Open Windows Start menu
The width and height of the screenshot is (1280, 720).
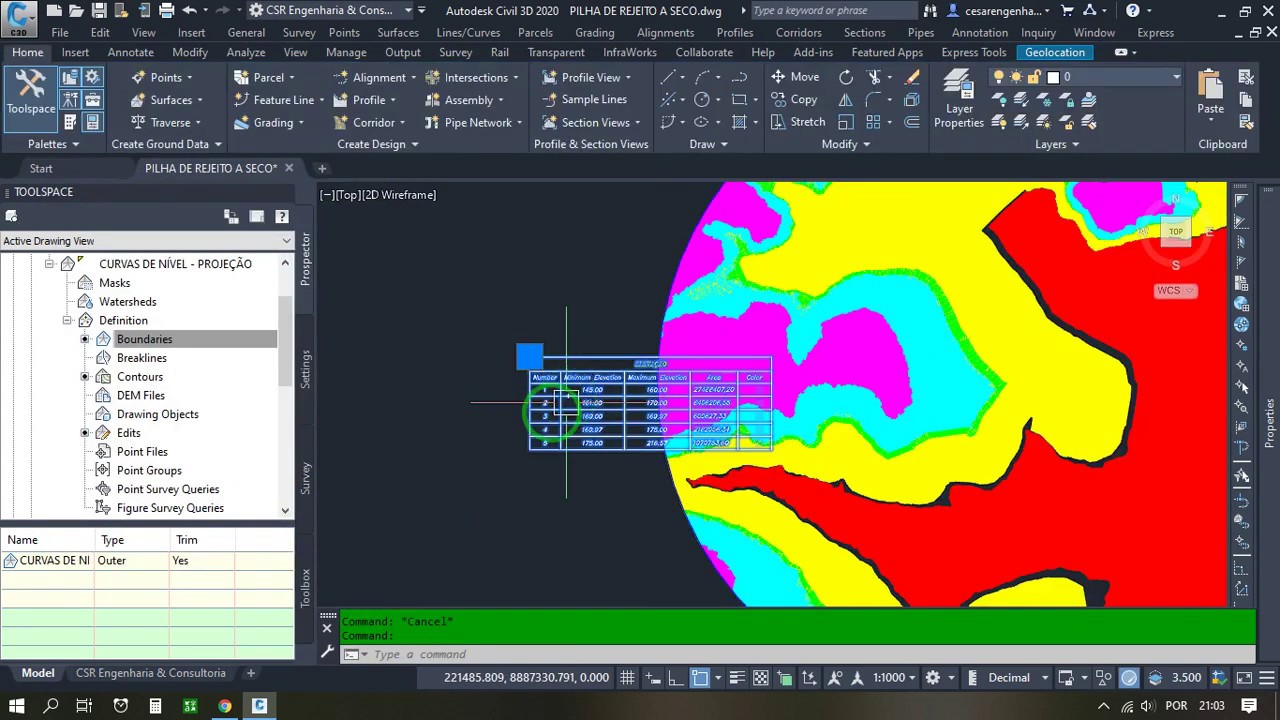tap(16, 706)
